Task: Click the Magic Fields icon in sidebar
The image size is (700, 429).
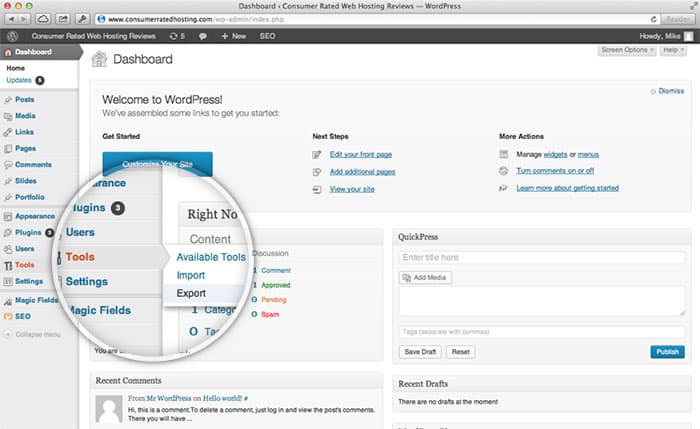Action: pyautogui.click(x=8, y=301)
